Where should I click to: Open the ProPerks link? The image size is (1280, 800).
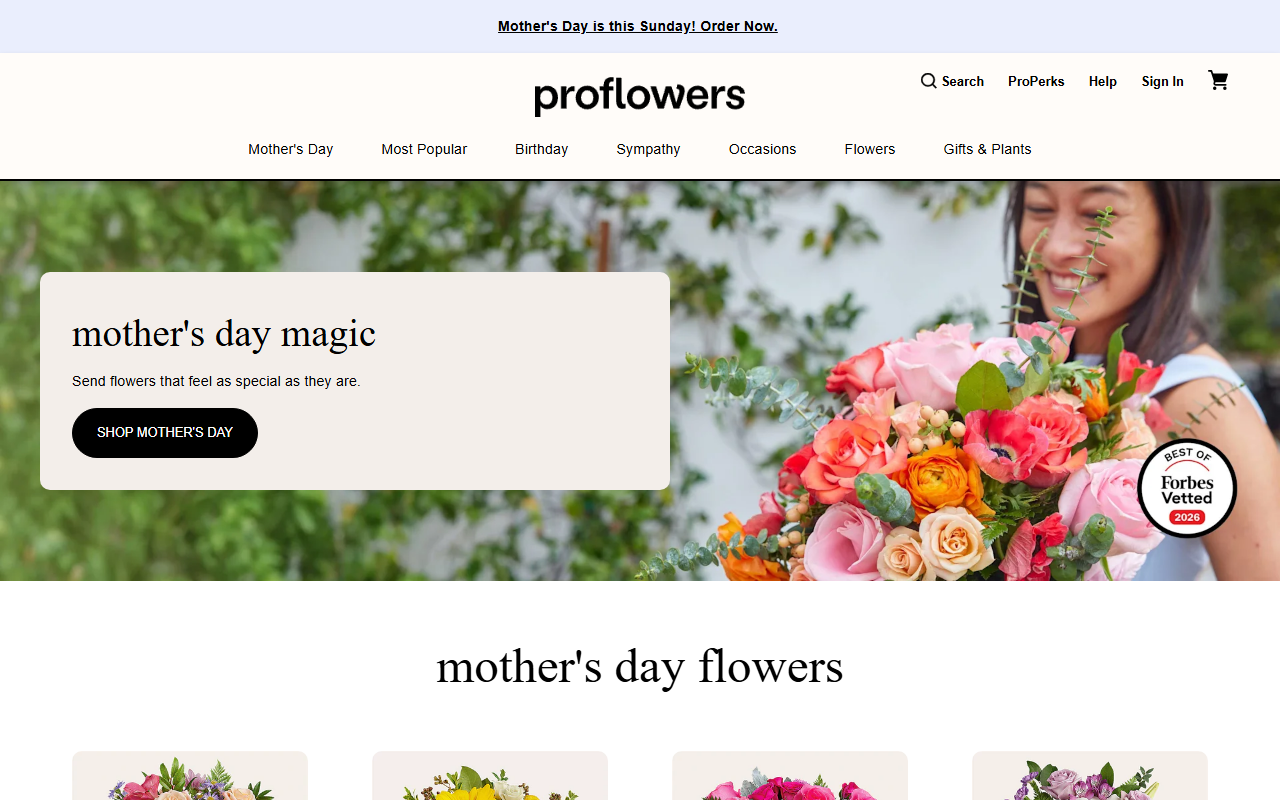1036,81
